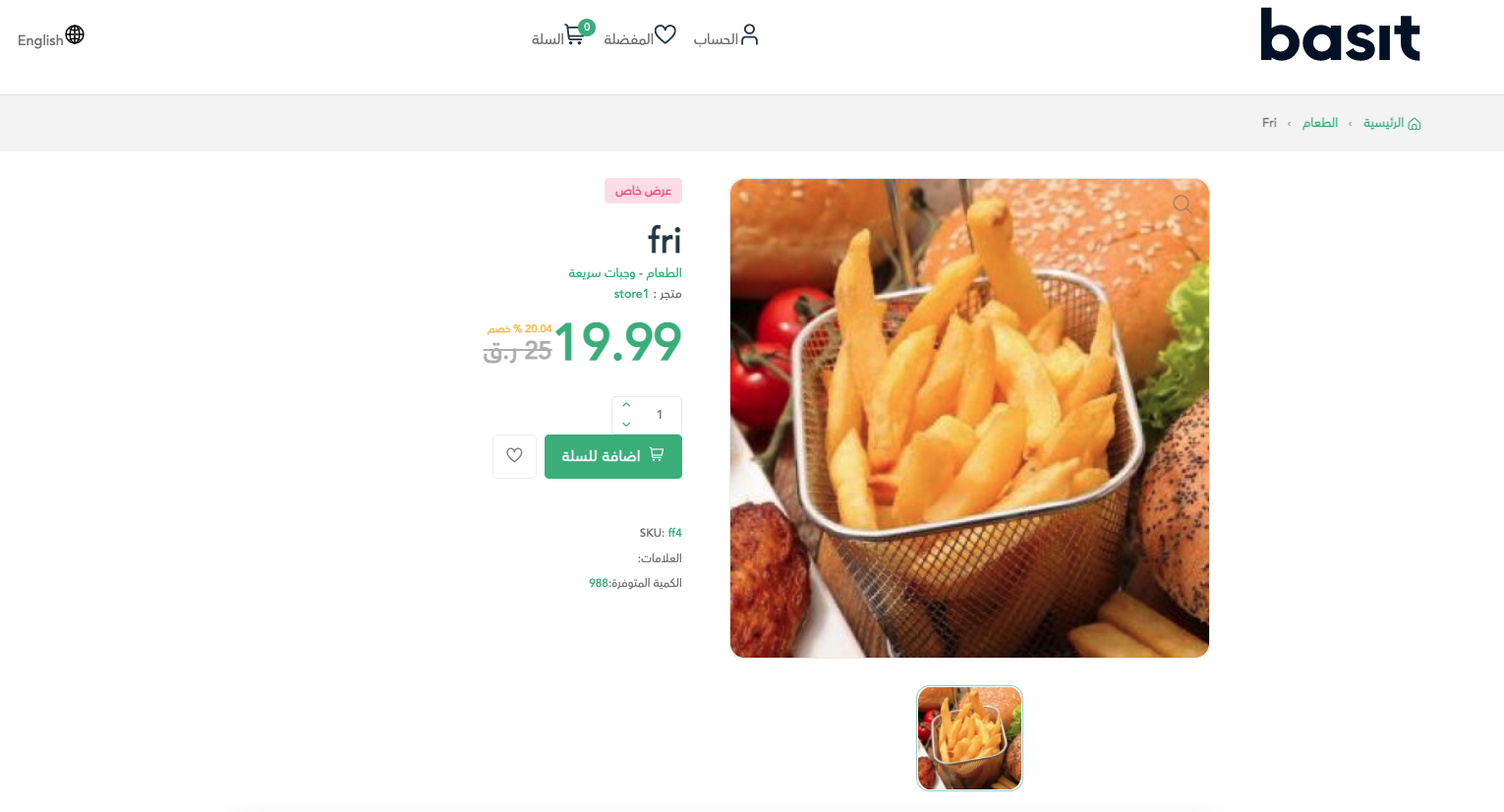Open the store1 seller link

pyautogui.click(x=631, y=294)
